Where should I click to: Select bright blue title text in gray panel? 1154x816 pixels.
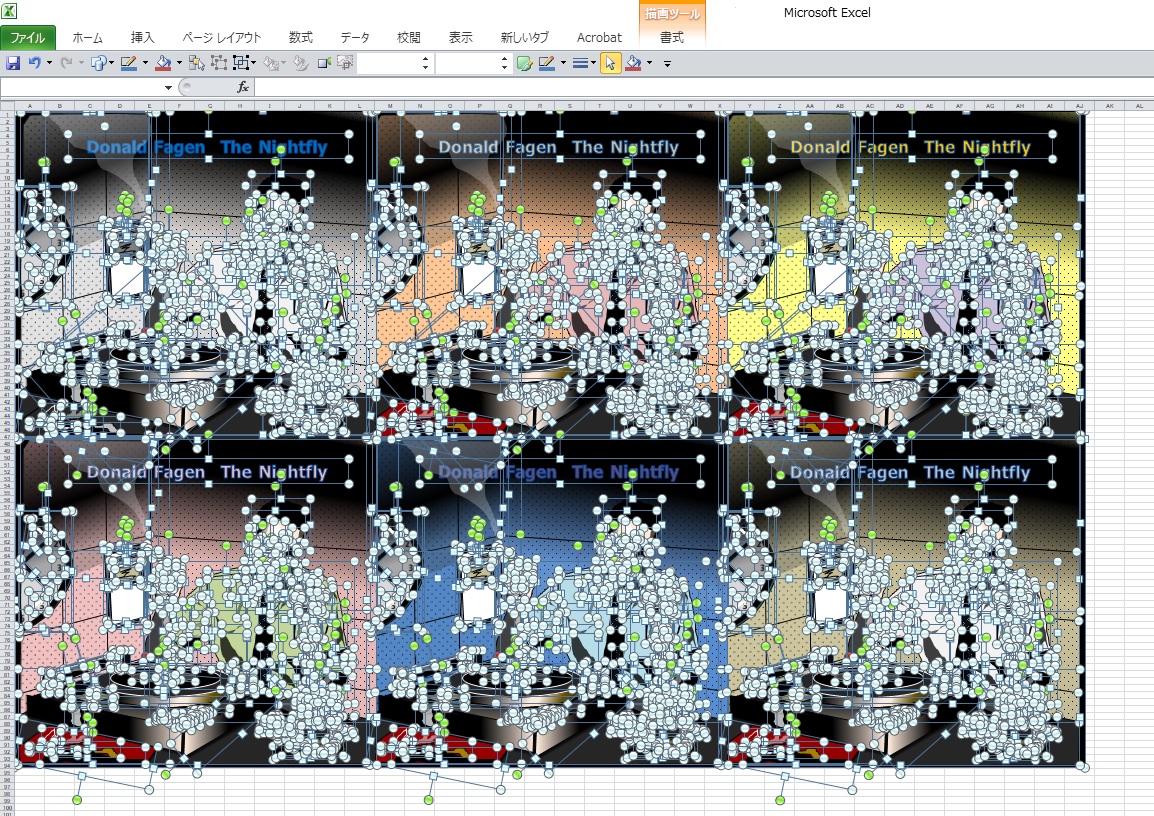207,147
